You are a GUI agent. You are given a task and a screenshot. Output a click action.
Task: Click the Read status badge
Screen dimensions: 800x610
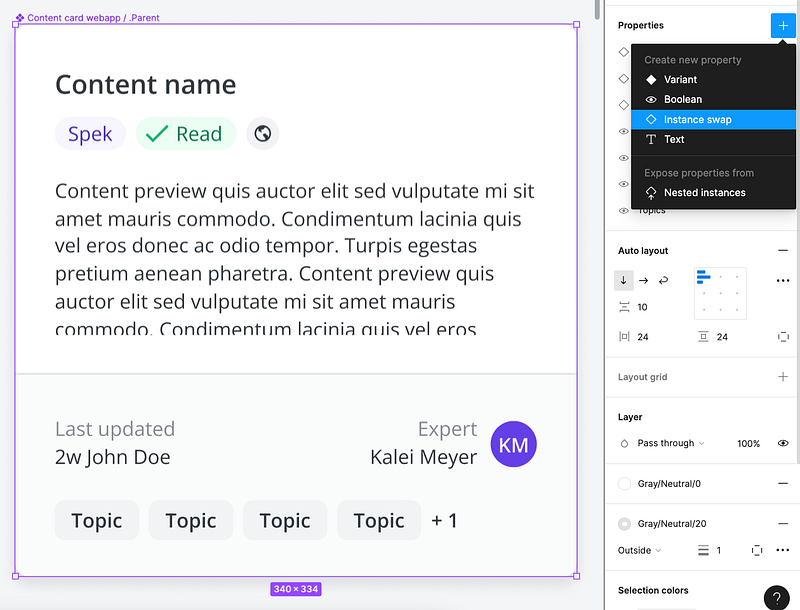[186, 134]
